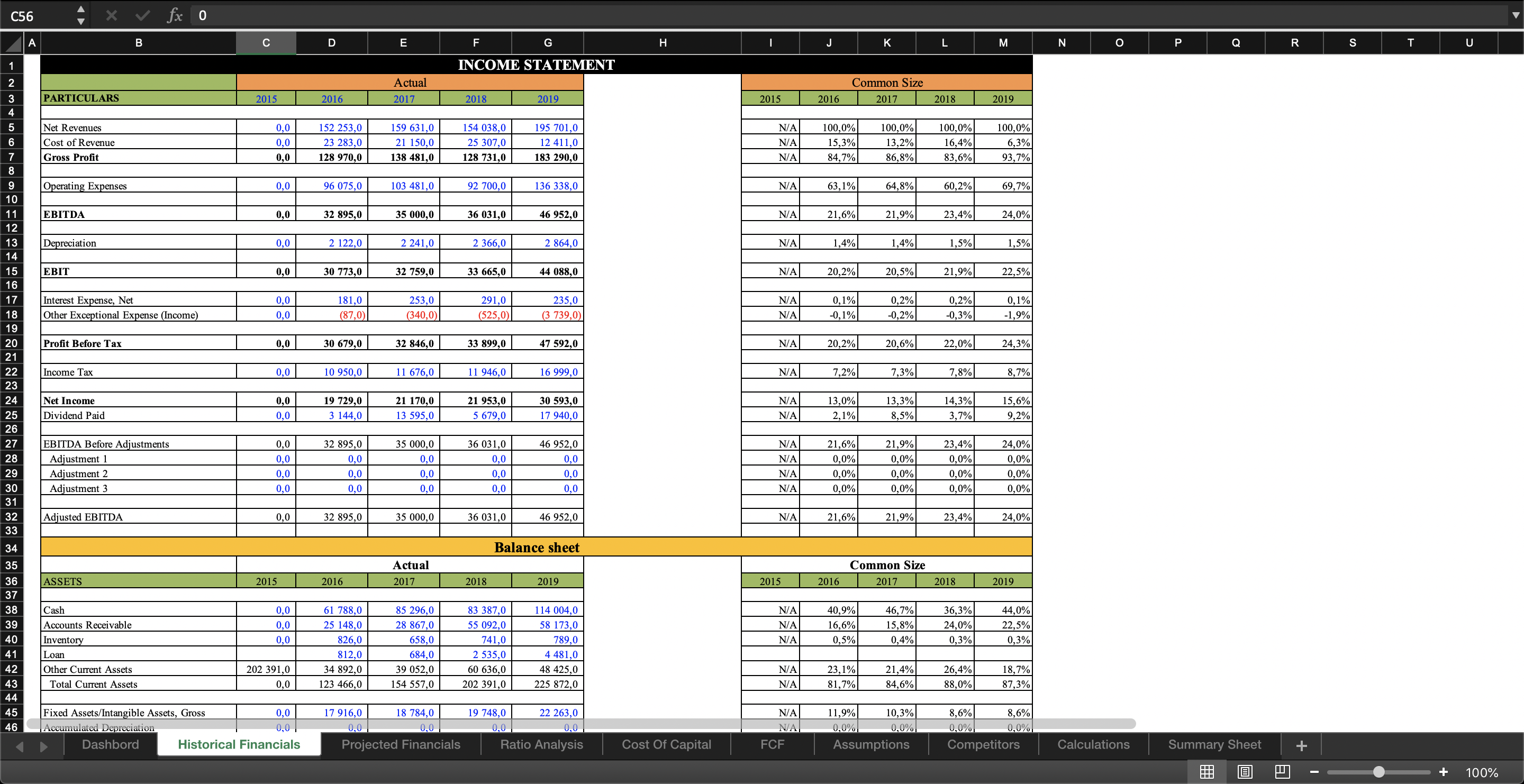The width and height of the screenshot is (1524, 784).
Task: Switch to the Dashboard sheet tab
Action: click(110, 744)
